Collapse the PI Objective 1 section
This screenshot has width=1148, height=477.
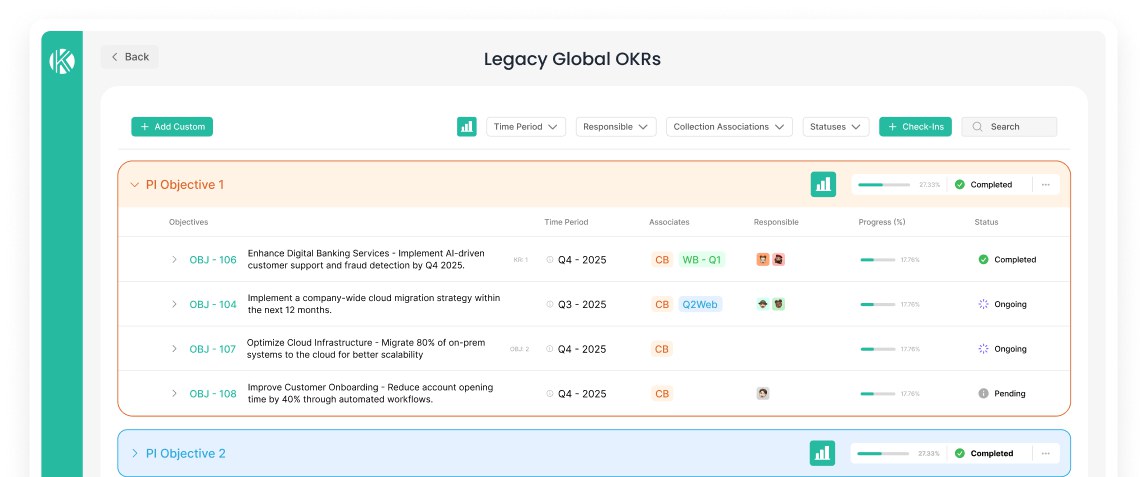tap(135, 185)
